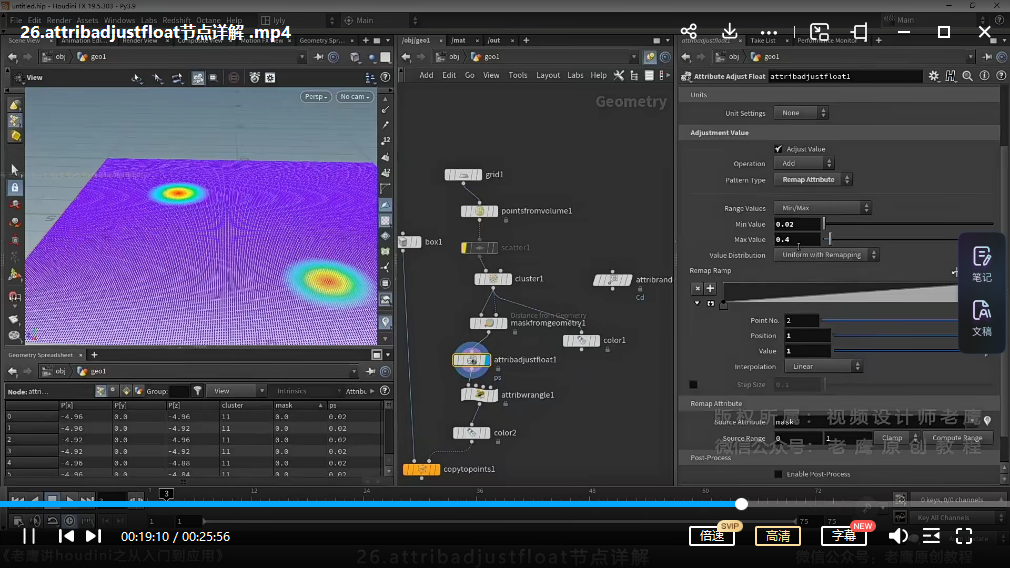Click the Compute Range button
Image resolution: width=1010 pixels, height=568 pixels.
pyautogui.click(x=957, y=438)
